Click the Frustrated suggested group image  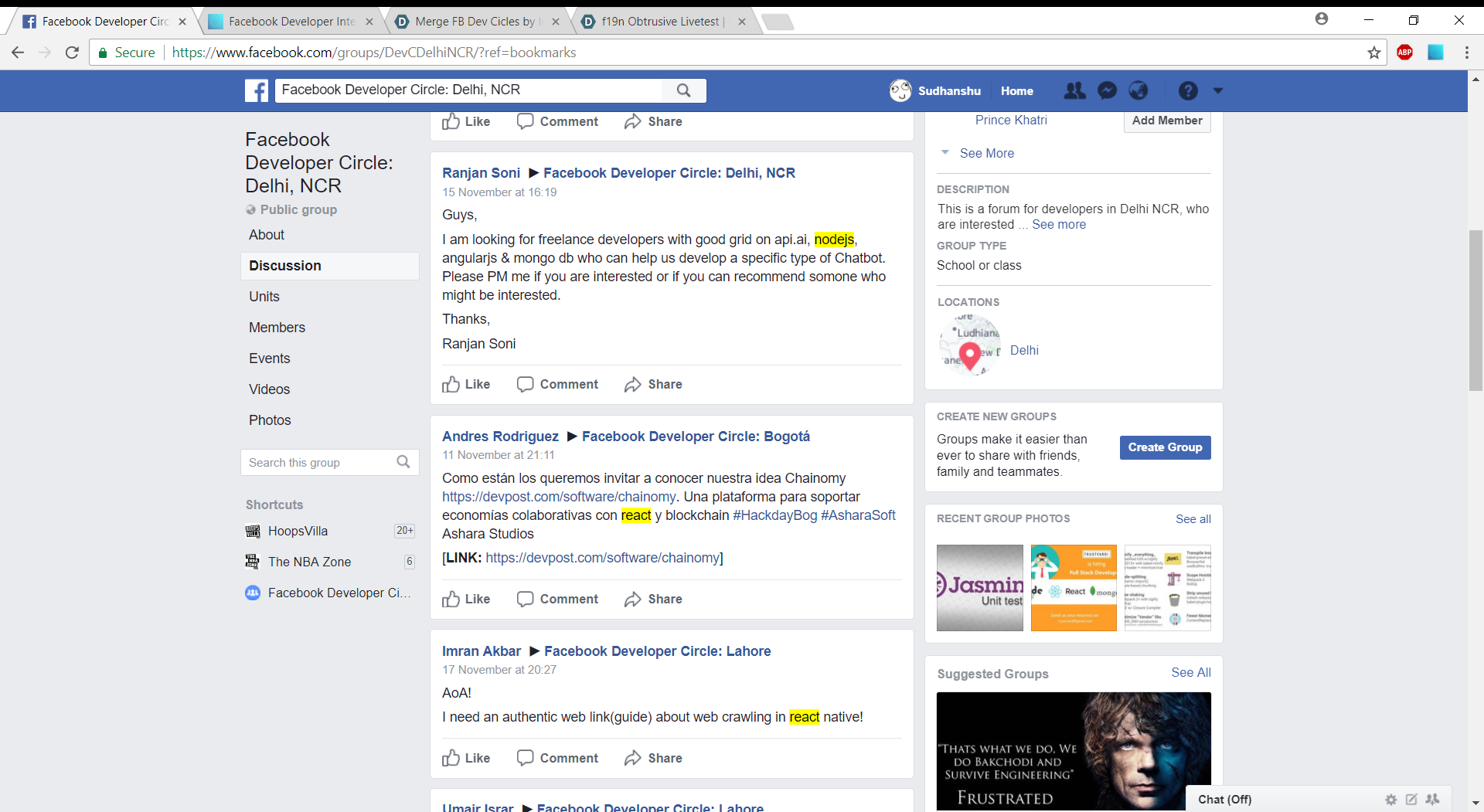tap(1074, 751)
